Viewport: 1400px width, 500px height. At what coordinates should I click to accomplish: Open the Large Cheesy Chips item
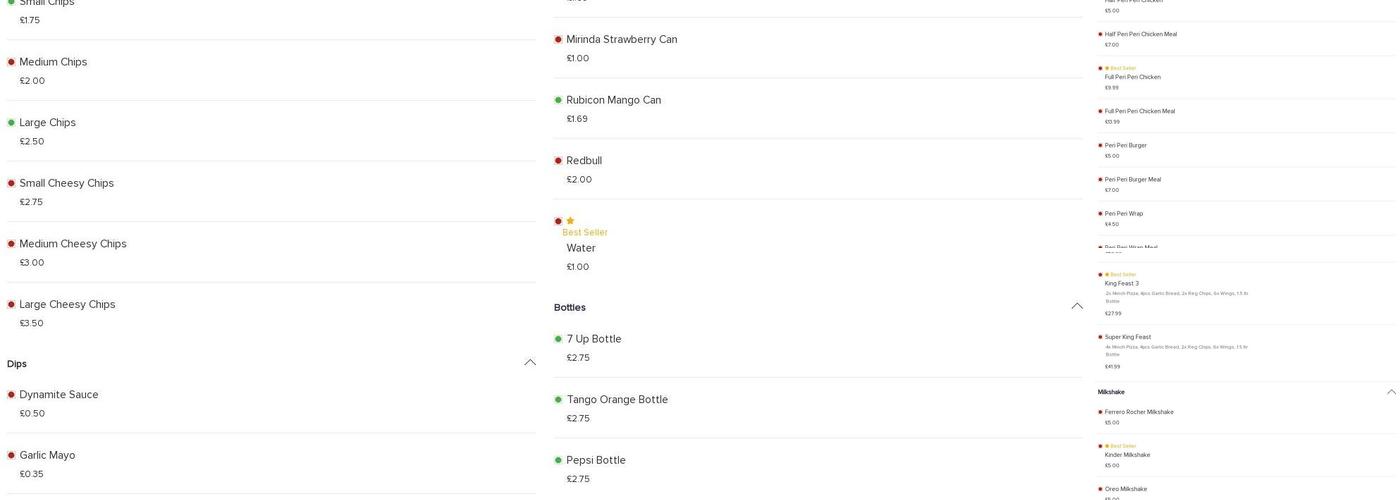pyautogui.click(x=67, y=305)
